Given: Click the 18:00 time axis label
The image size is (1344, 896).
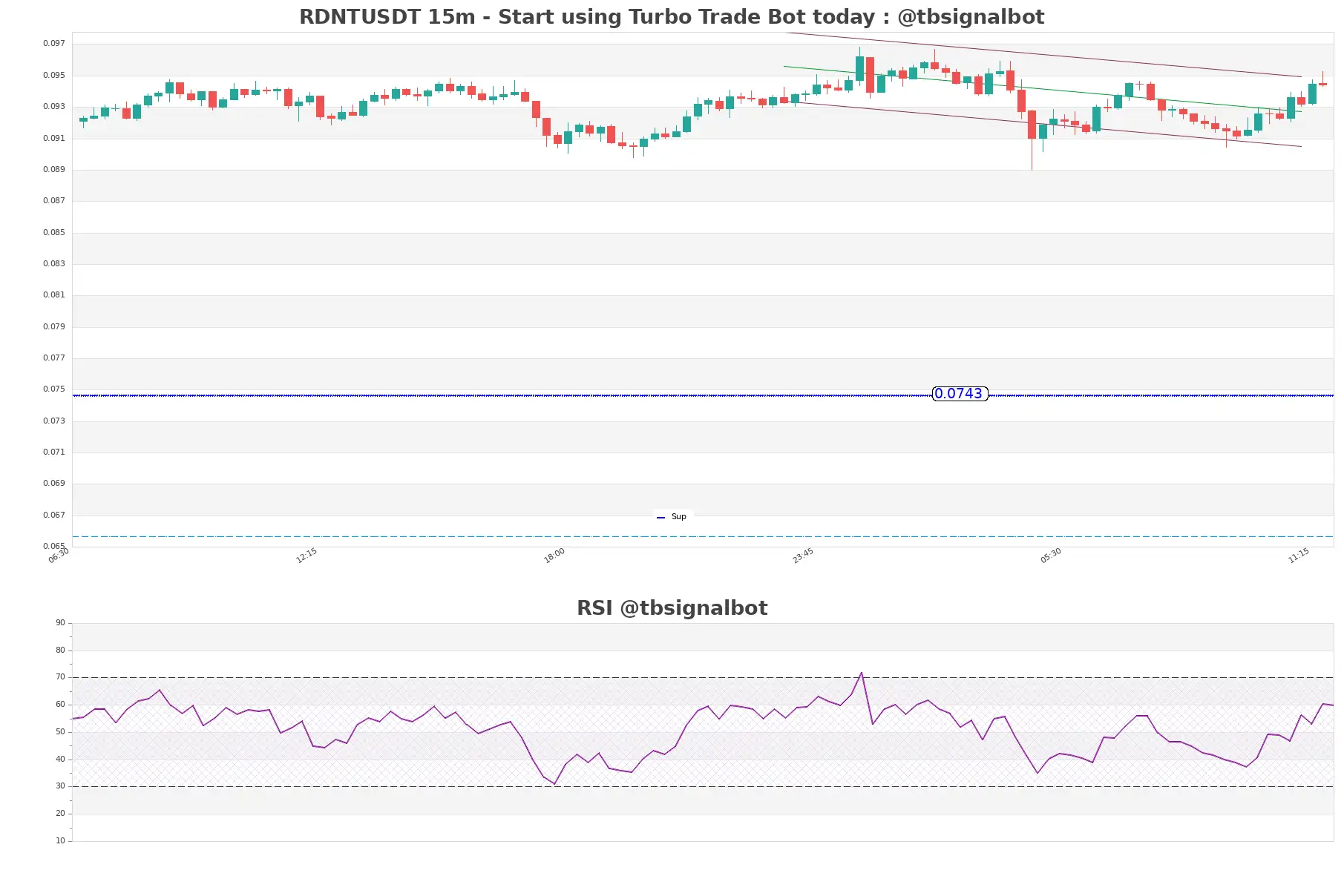Looking at the screenshot, I should point(554,556).
